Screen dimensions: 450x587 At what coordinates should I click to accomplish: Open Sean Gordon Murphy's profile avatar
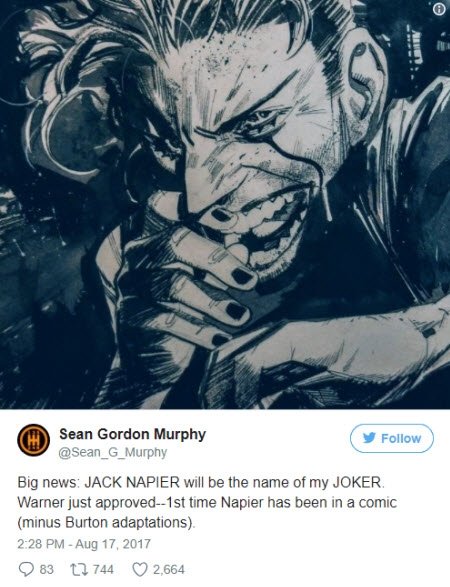tap(33, 440)
